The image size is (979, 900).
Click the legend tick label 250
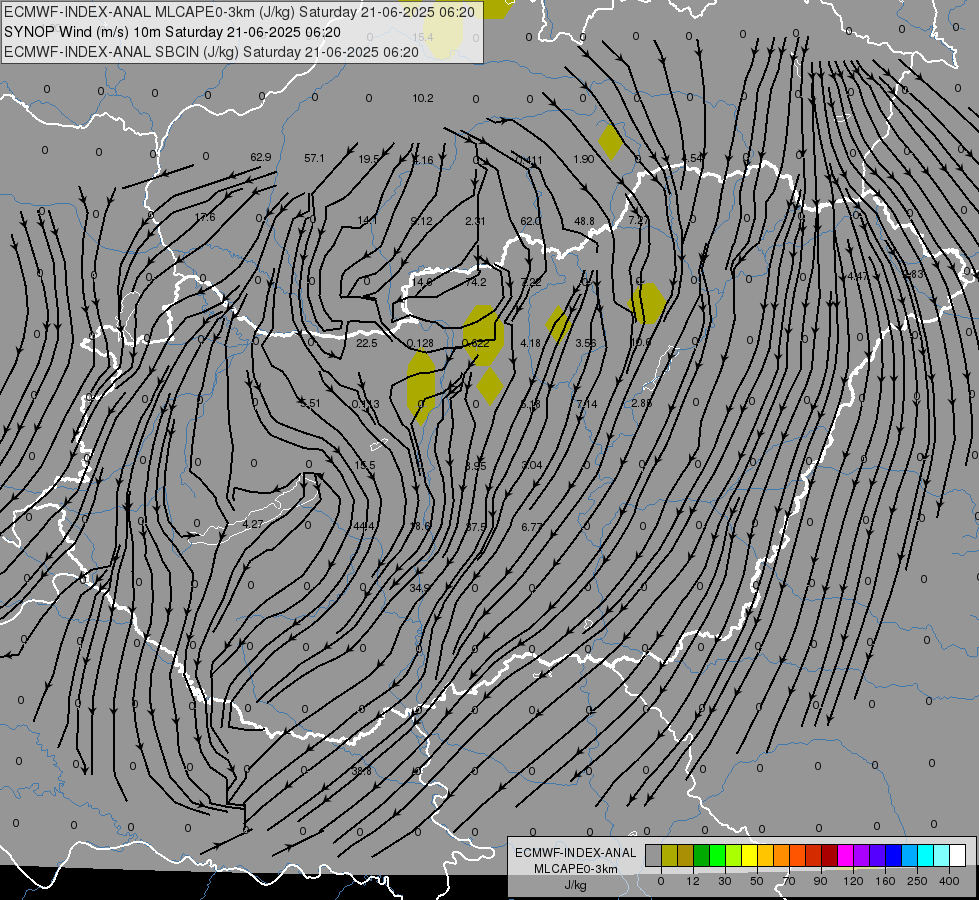coord(917,881)
